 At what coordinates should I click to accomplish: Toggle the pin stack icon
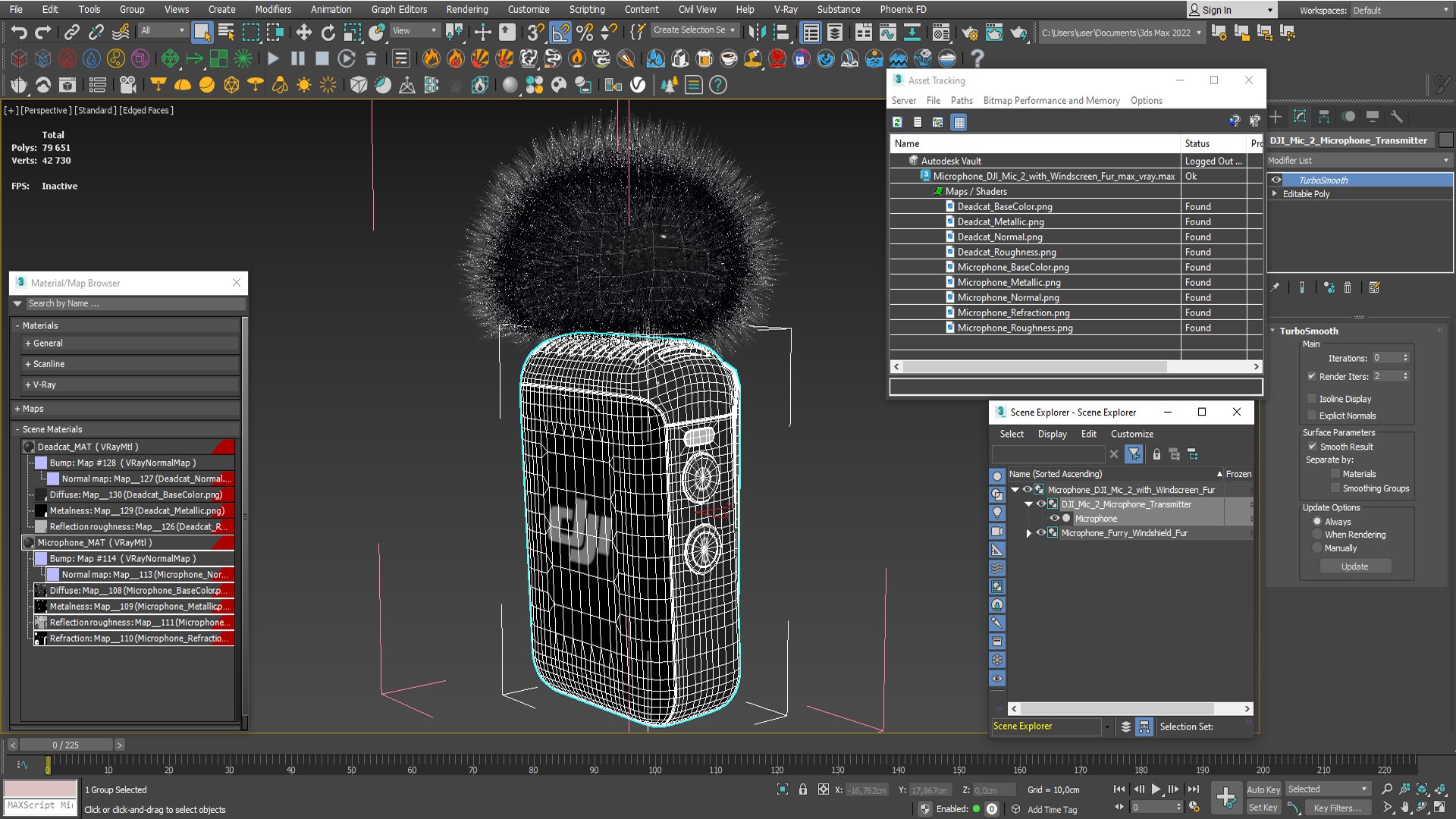[x=1275, y=287]
